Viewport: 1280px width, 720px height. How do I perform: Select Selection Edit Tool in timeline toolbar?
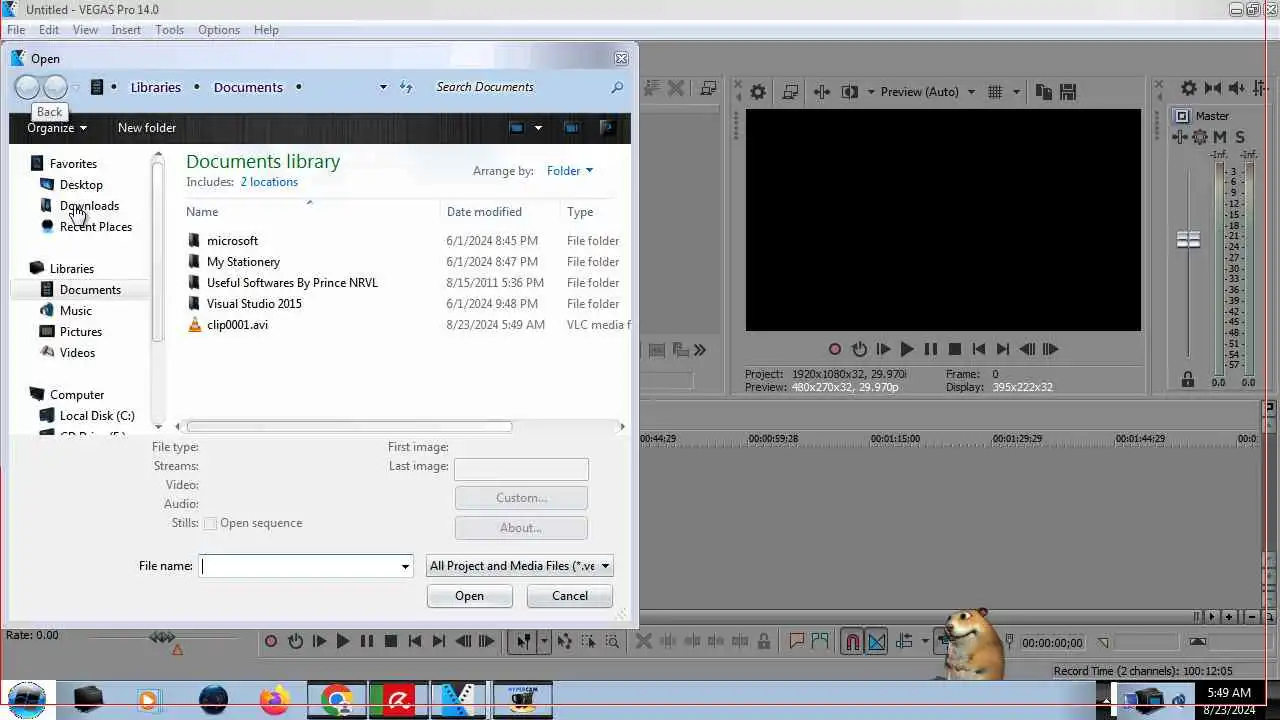click(589, 642)
